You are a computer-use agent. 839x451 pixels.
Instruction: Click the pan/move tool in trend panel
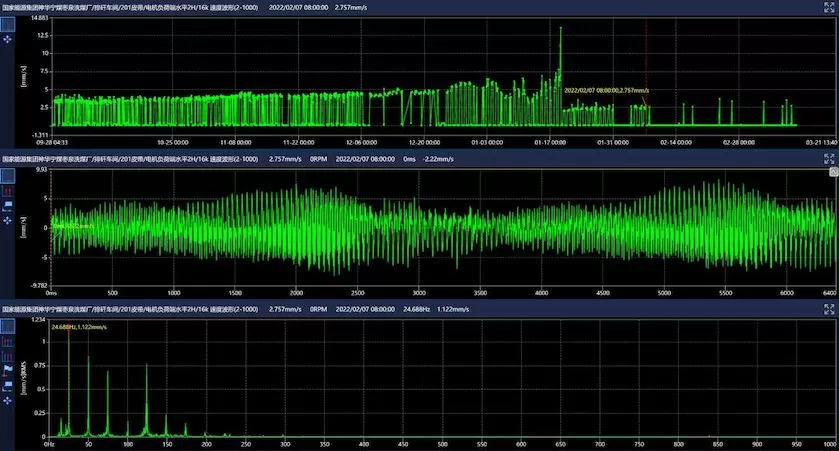(x=8, y=39)
